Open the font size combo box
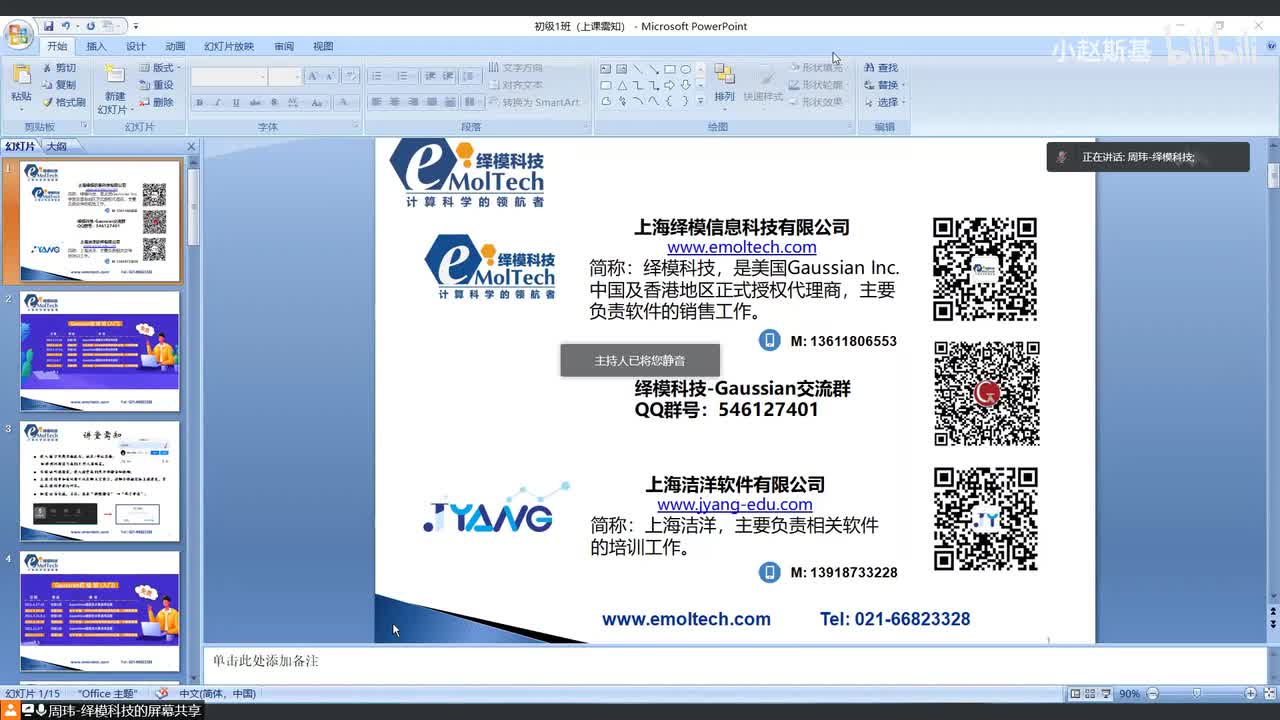Screen dimensions: 1280x720 point(285,76)
